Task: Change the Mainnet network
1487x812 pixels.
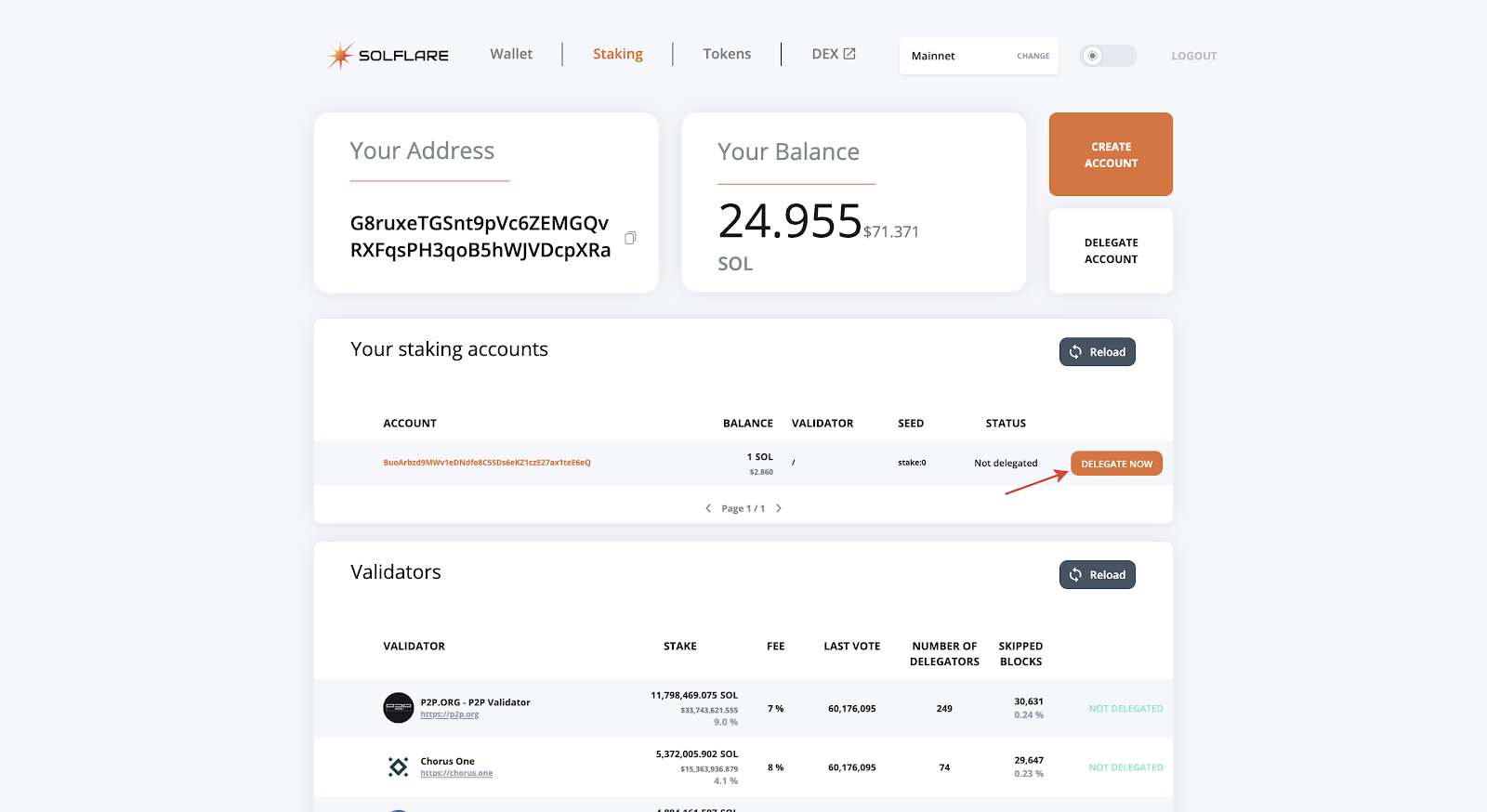Action: [x=1033, y=56]
